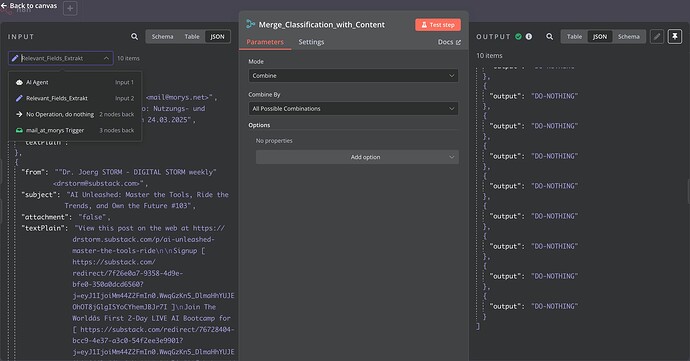690x361 pixels.
Task: Click the mail_at_morys Trigger inbox icon
Action: click(x=19, y=130)
